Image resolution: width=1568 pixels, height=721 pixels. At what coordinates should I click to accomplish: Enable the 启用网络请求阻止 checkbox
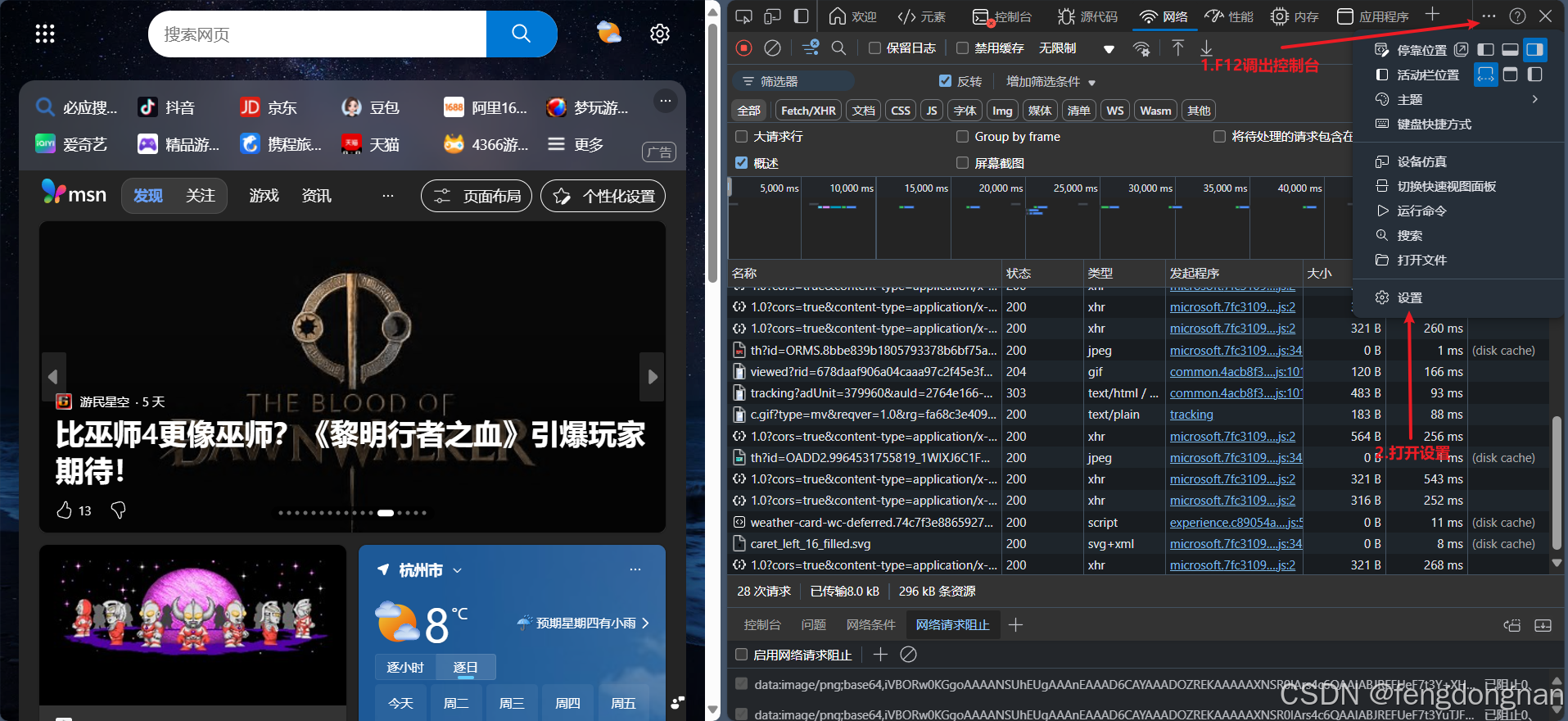[742, 655]
